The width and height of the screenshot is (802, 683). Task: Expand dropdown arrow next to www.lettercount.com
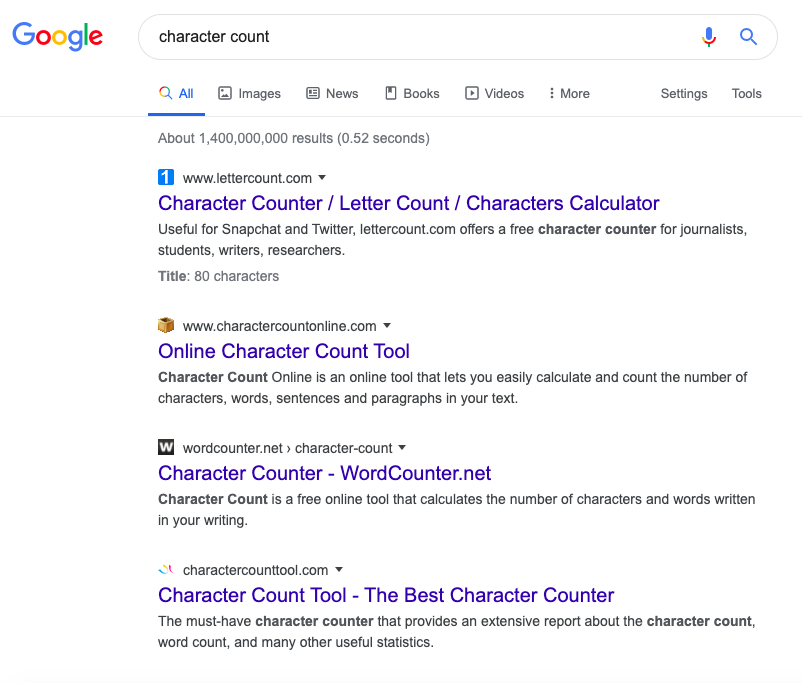tap(322, 178)
